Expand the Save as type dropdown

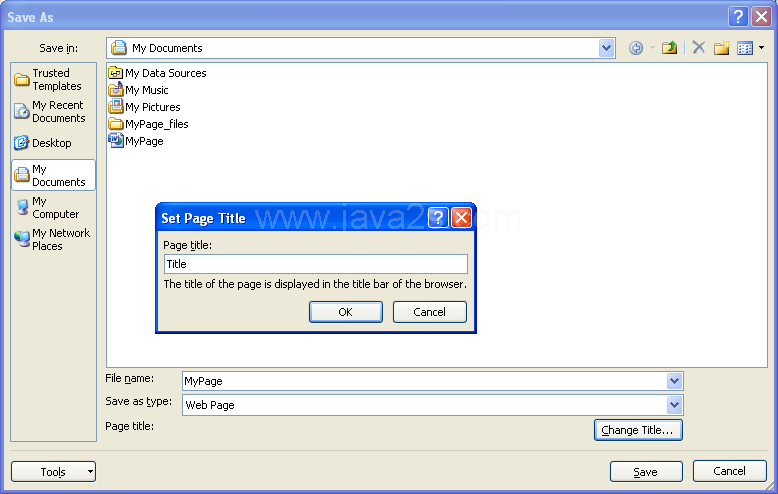674,405
